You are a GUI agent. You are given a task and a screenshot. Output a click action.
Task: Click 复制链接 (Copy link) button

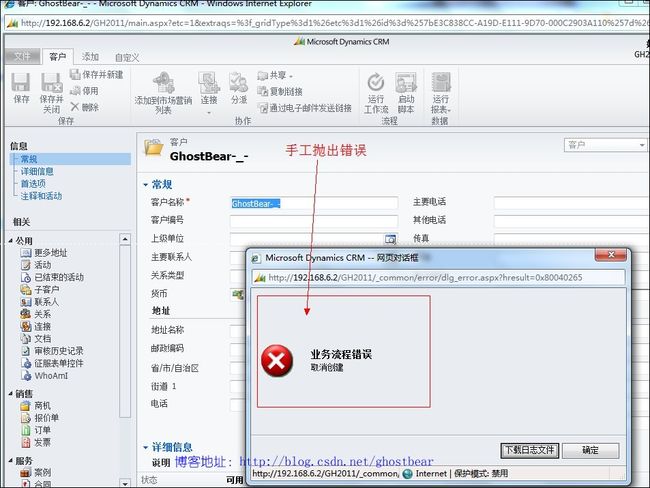[x=280, y=92]
